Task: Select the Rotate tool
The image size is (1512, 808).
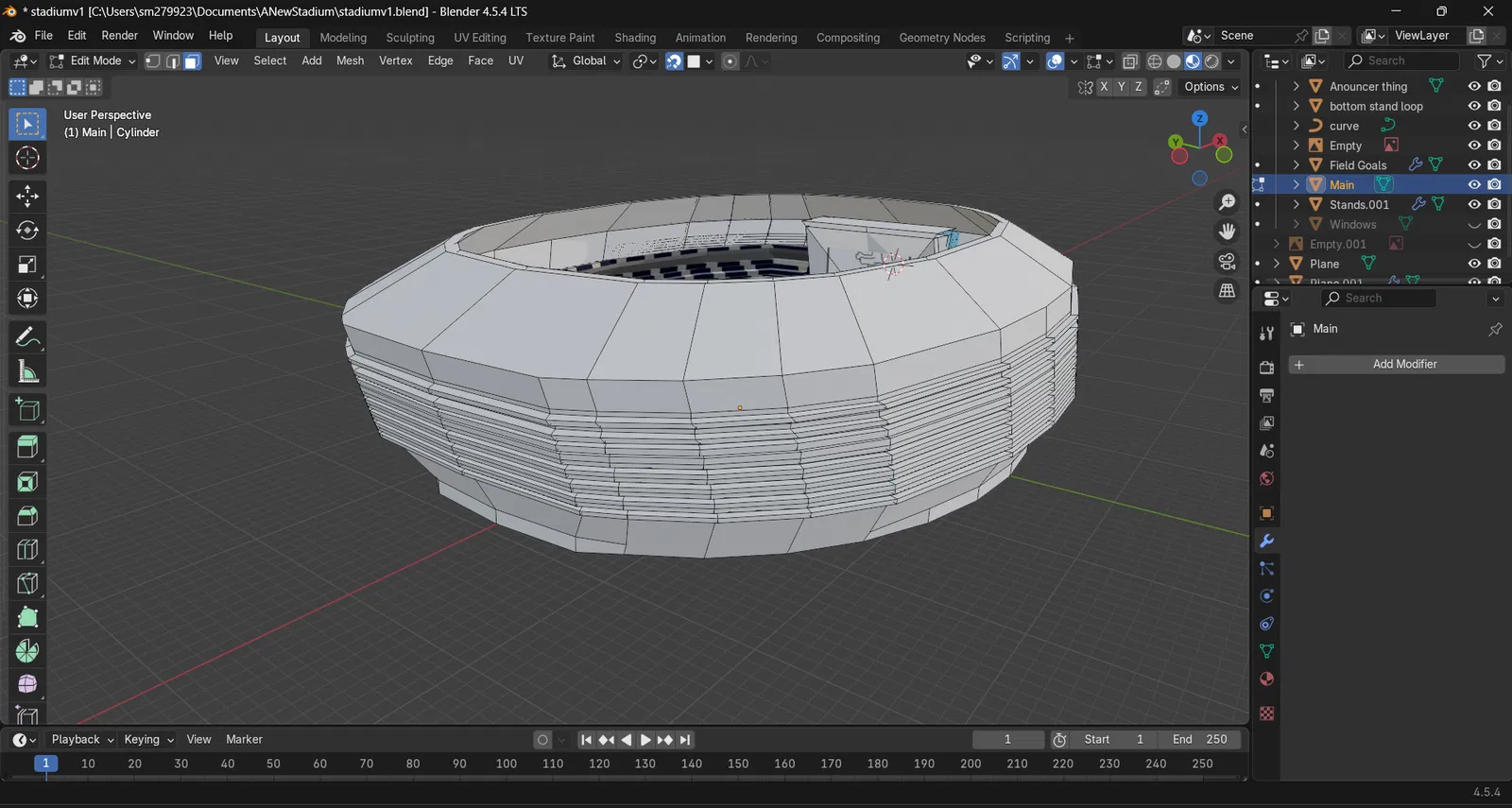Action: point(27,231)
